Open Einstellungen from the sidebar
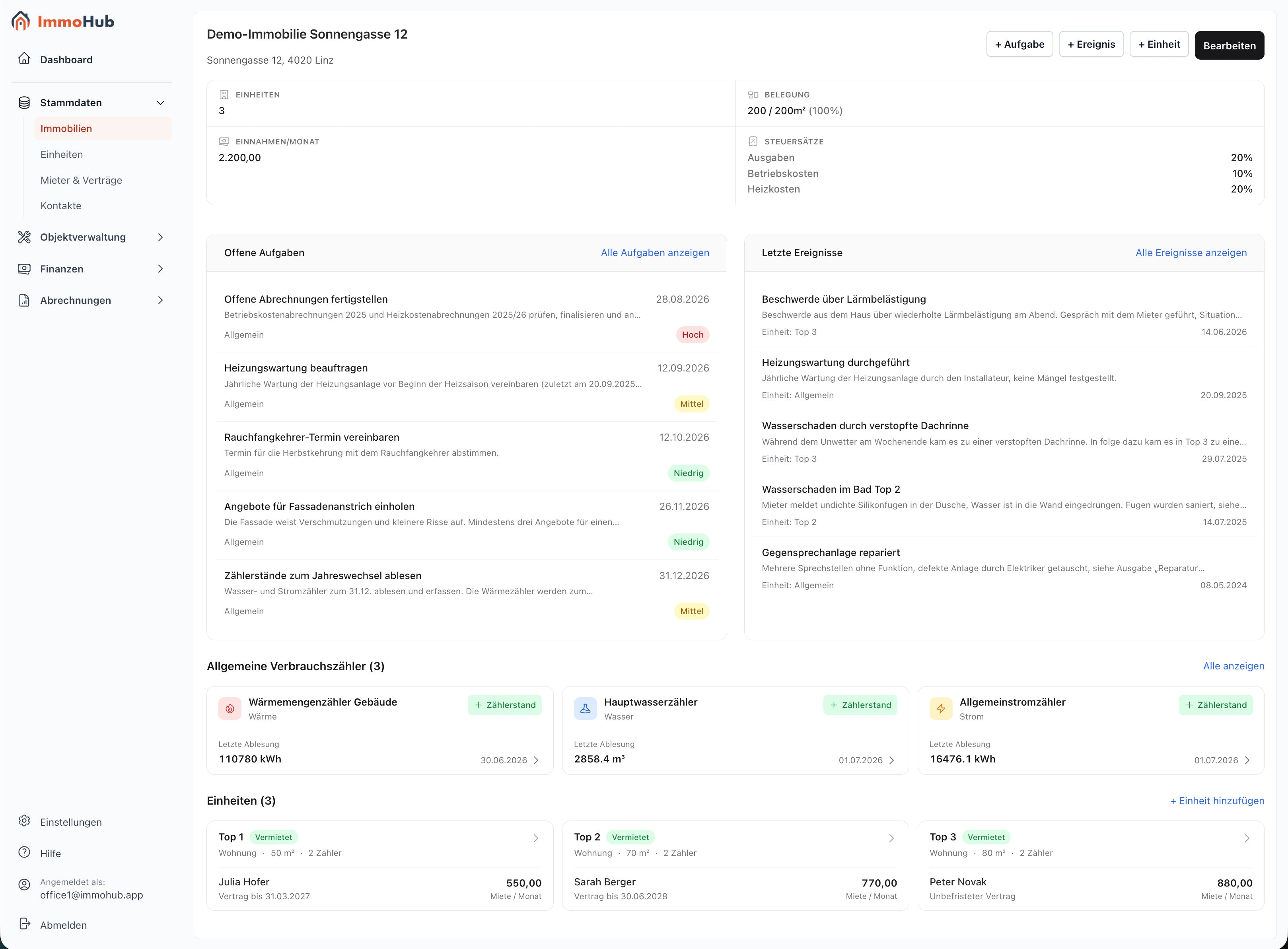 [91, 822]
